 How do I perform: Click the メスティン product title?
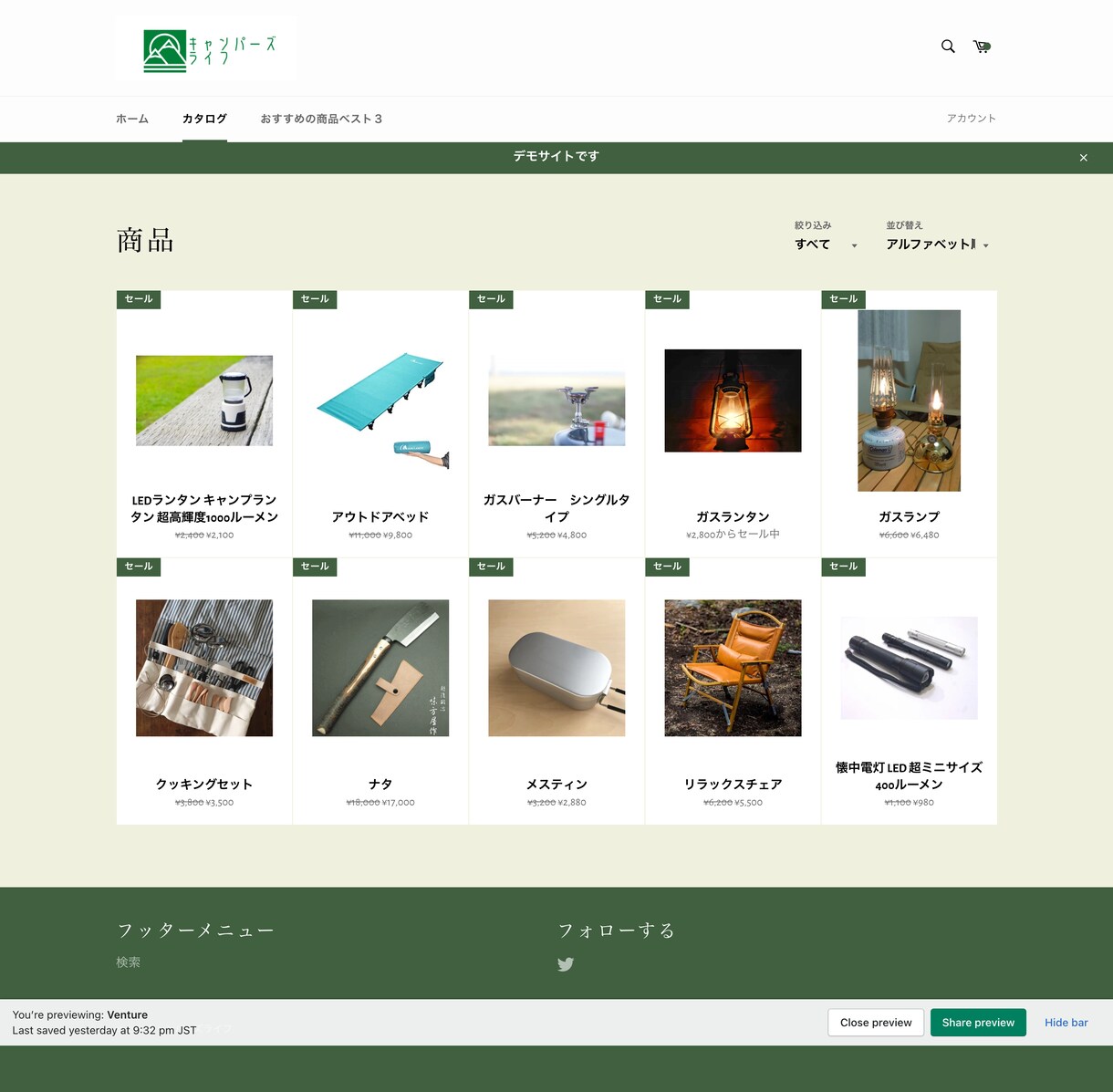[556, 784]
